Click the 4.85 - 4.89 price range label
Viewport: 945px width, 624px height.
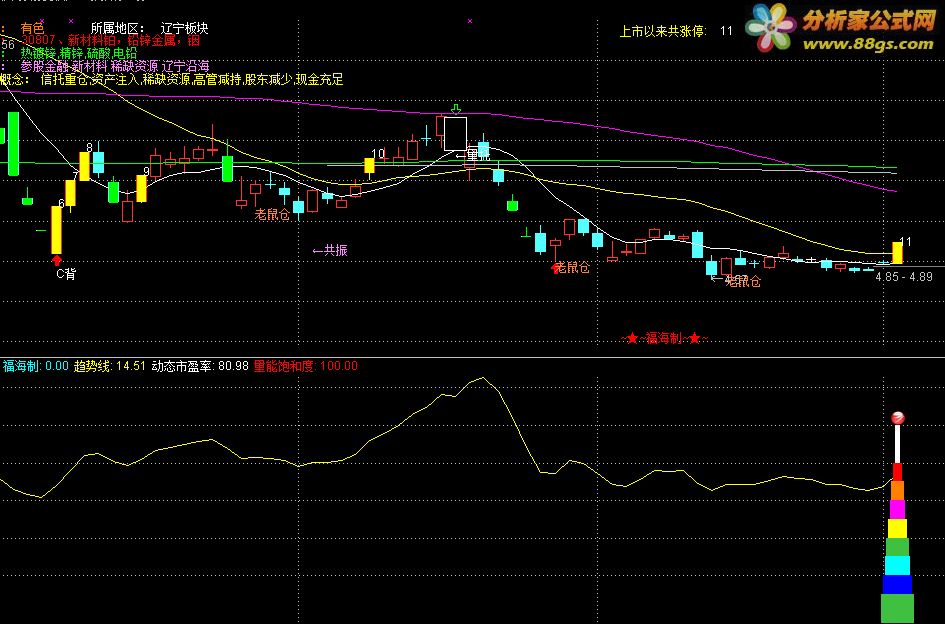pyautogui.click(x=904, y=277)
